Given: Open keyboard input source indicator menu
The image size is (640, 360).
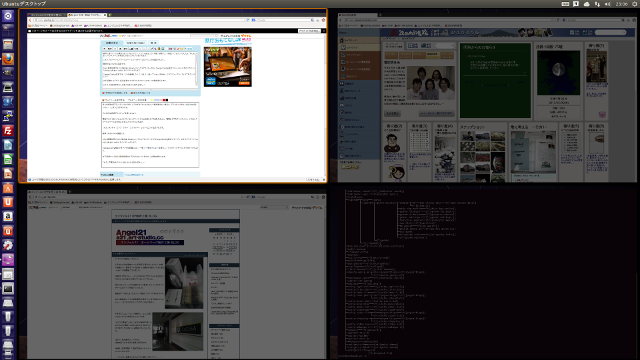Looking at the screenshot, I should coord(565,4).
